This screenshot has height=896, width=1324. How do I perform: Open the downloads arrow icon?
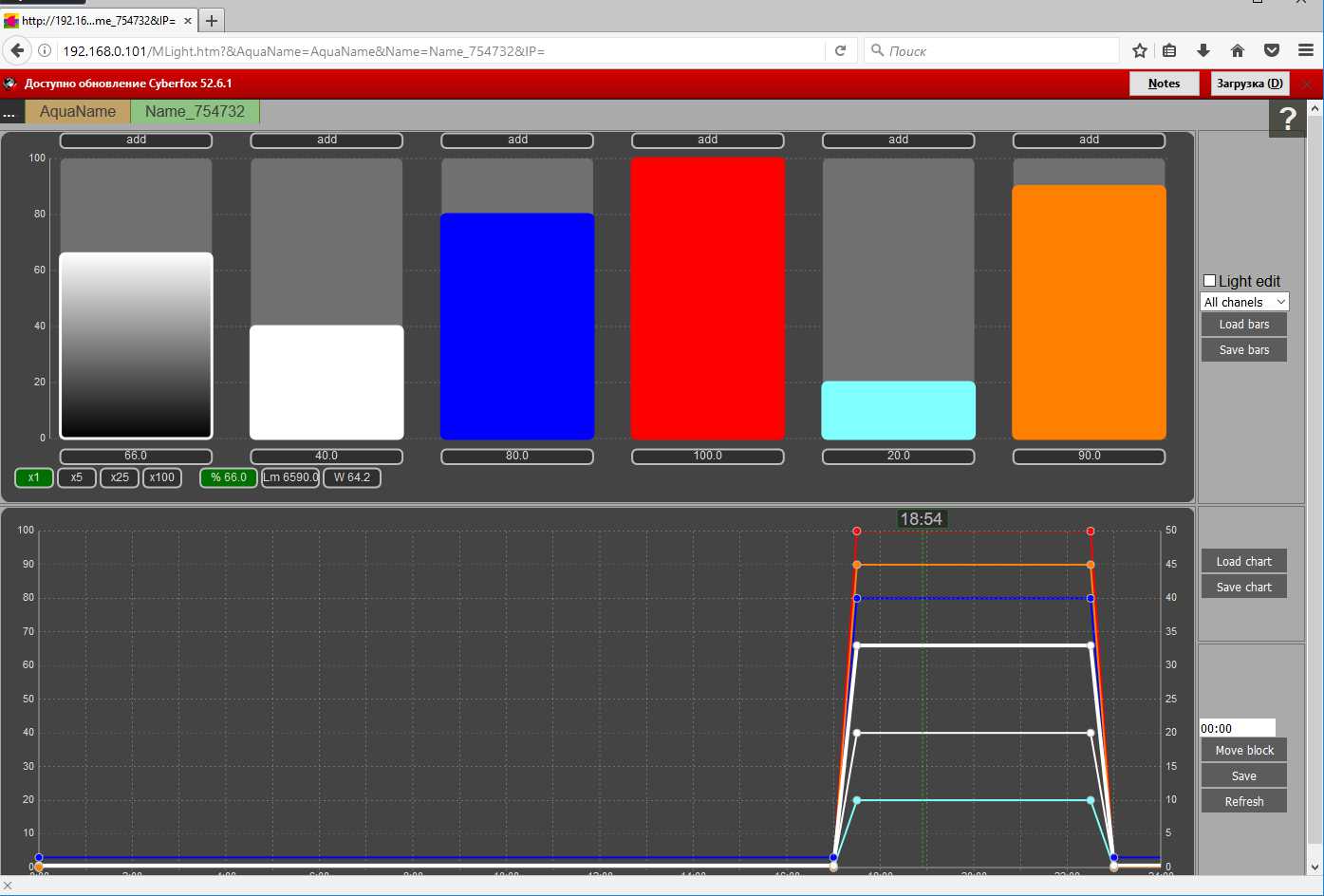click(x=1203, y=51)
